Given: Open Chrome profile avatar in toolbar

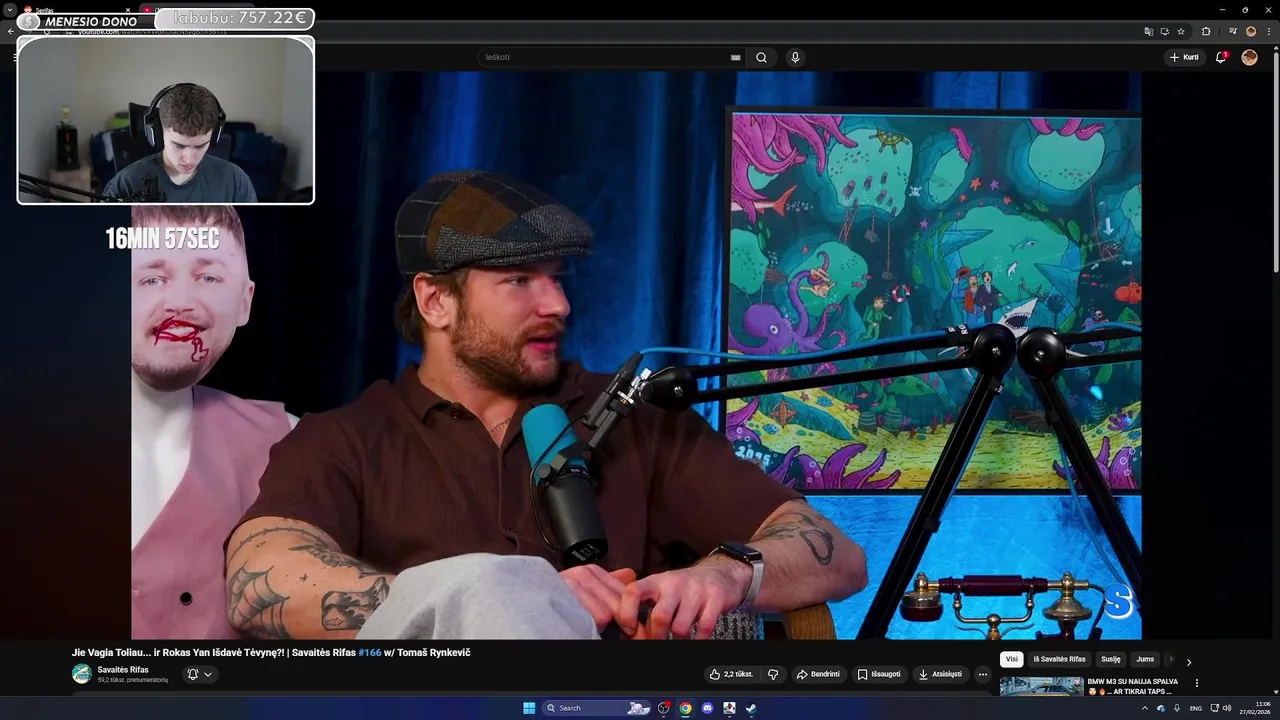Looking at the screenshot, I should tap(1250, 31).
